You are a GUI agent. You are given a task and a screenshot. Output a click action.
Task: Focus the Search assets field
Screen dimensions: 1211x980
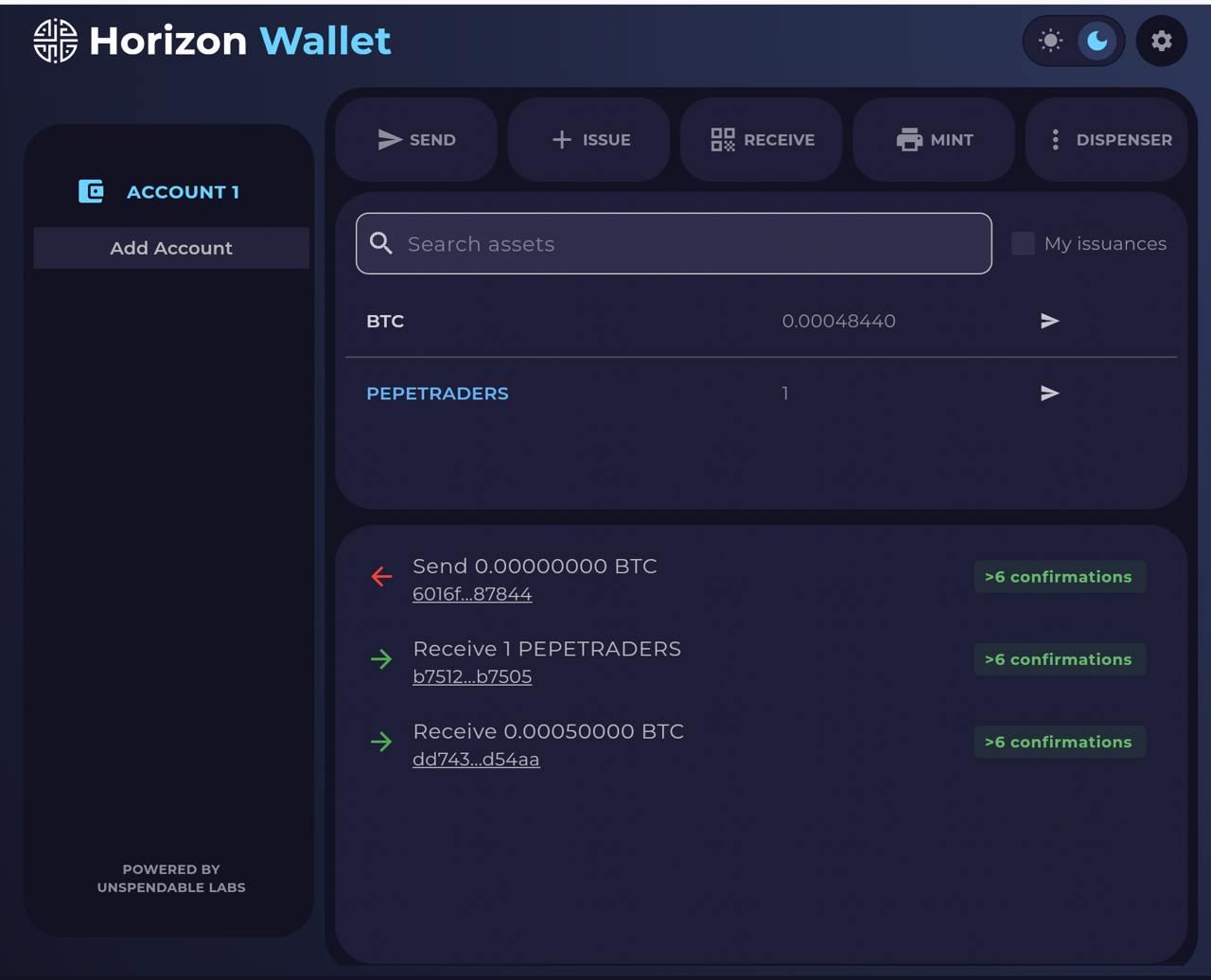[674, 244]
